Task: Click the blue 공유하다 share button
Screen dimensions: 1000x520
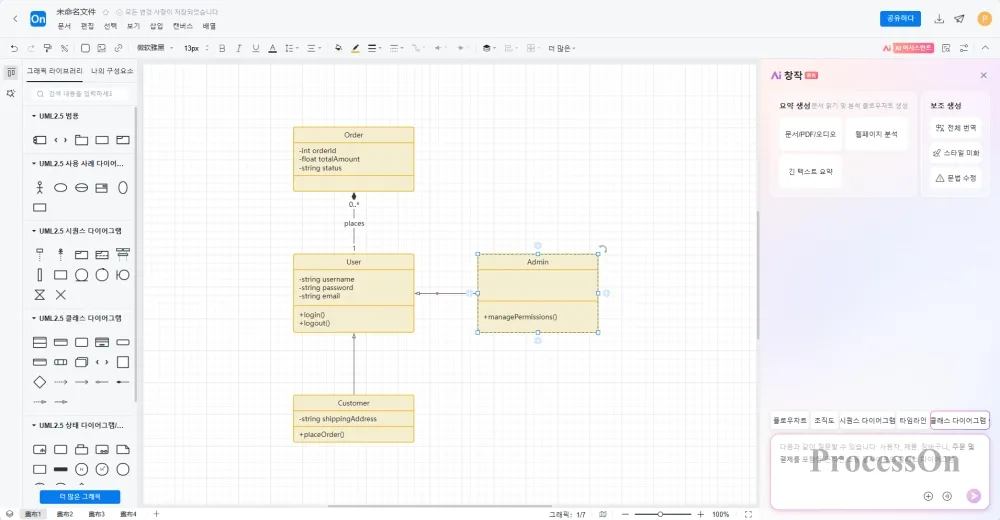Action: [899, 19]
